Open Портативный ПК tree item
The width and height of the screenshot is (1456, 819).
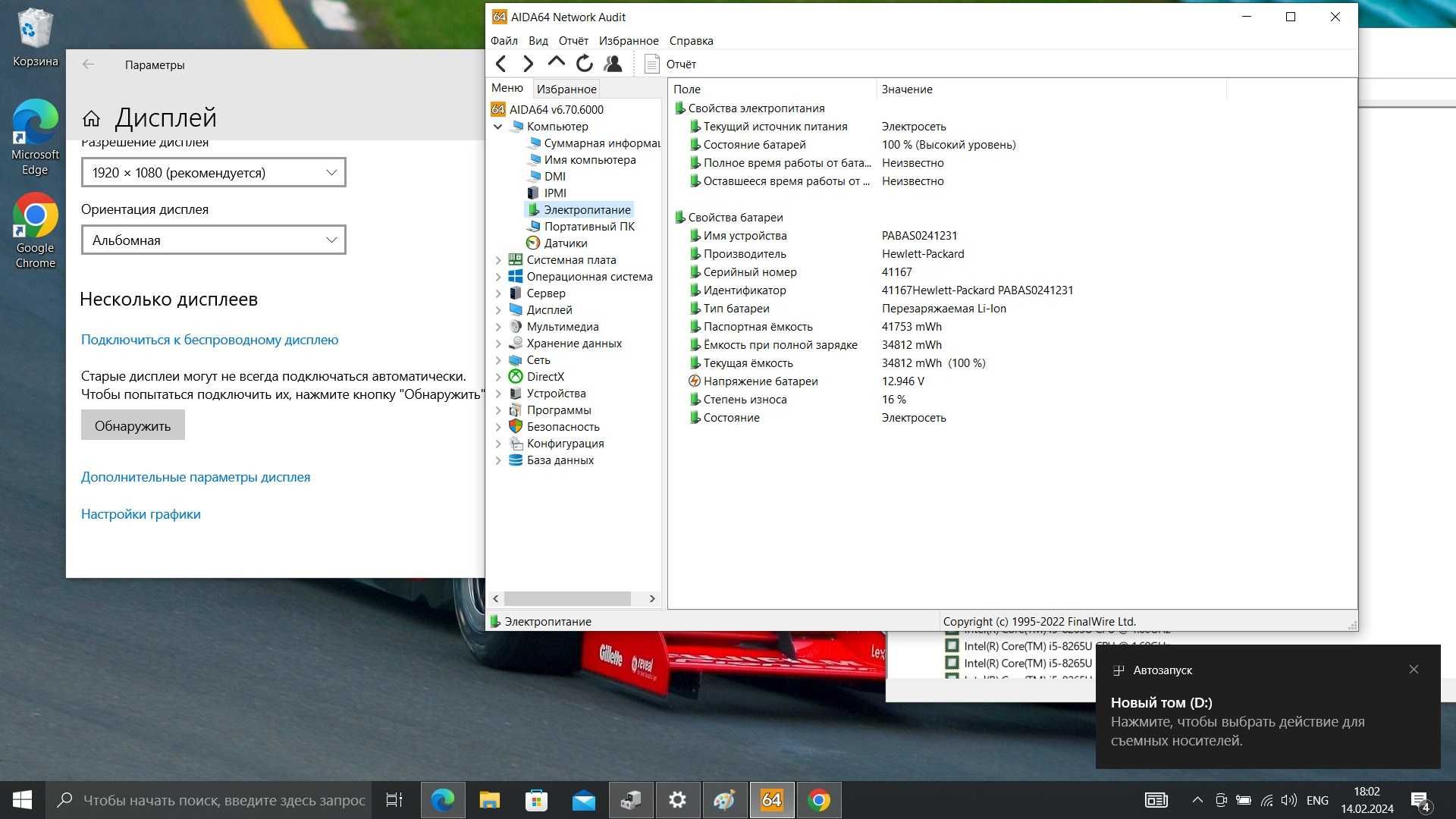[582, 226]
